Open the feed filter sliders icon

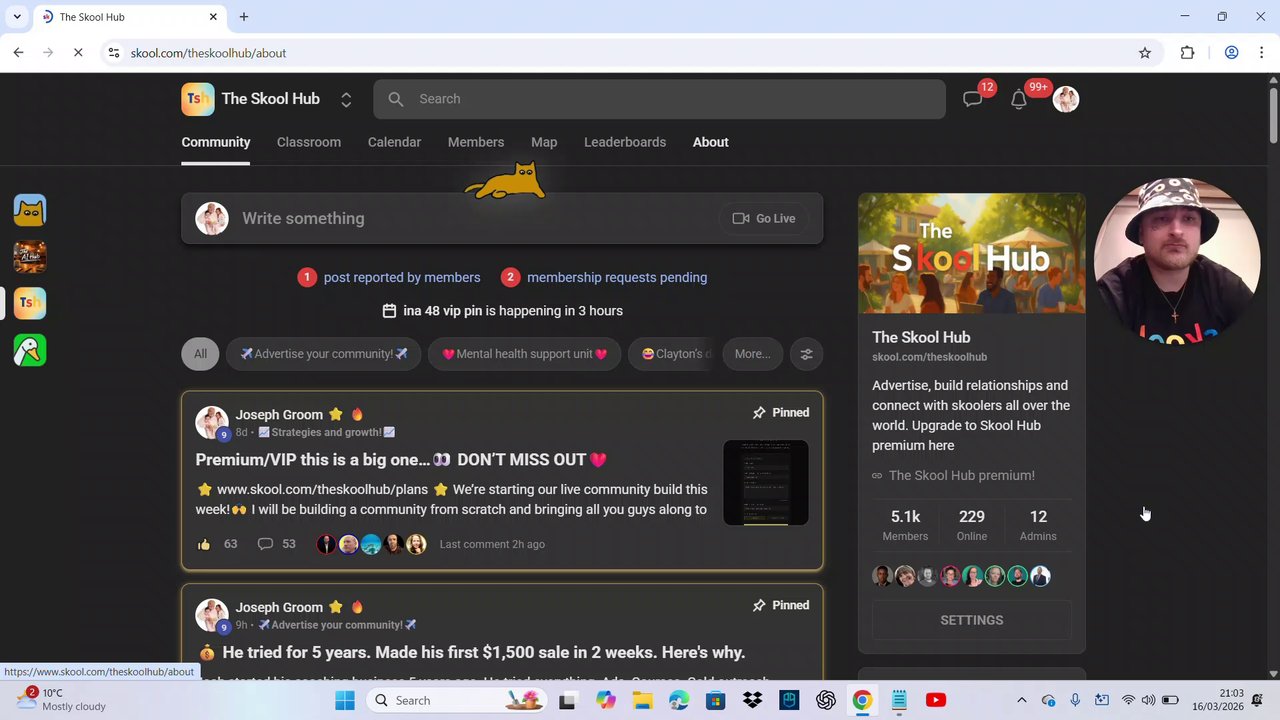[x=806, y=354]
